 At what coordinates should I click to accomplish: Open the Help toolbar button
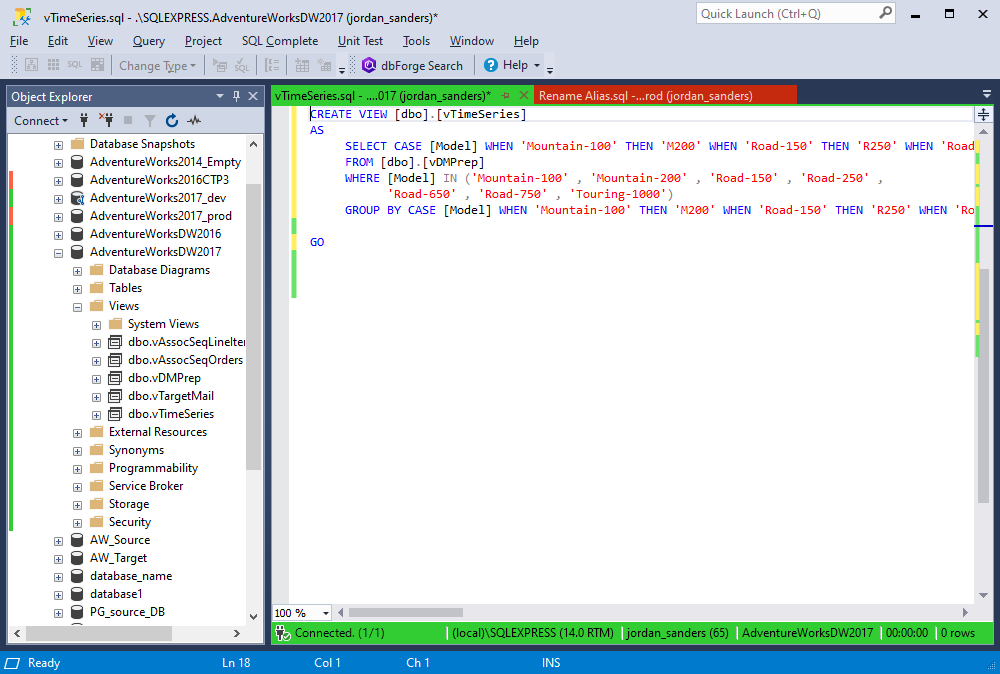coord(511,65)
